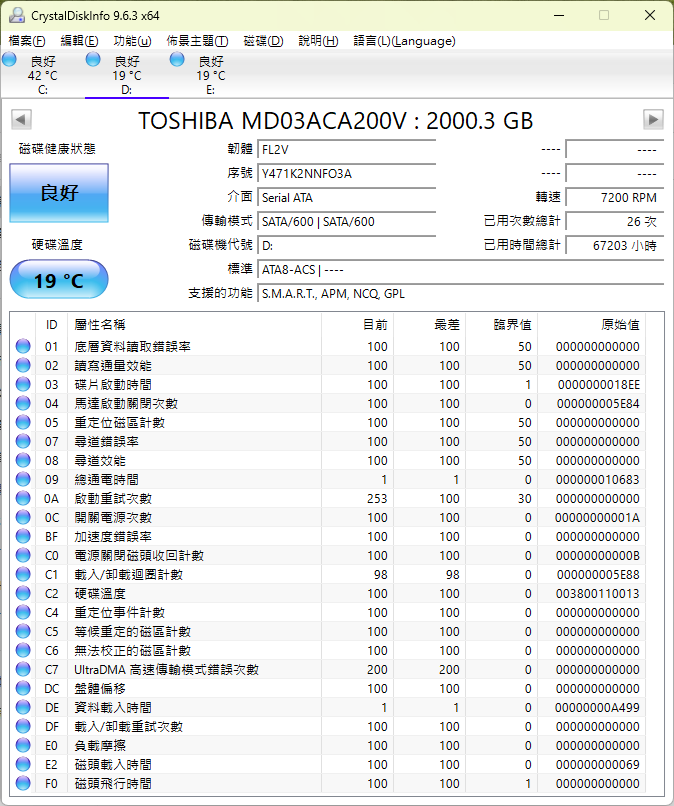Click the serial number field Y471K2NNFO3A
Viewport: 674px width, 806px height.
coord(347,174)
